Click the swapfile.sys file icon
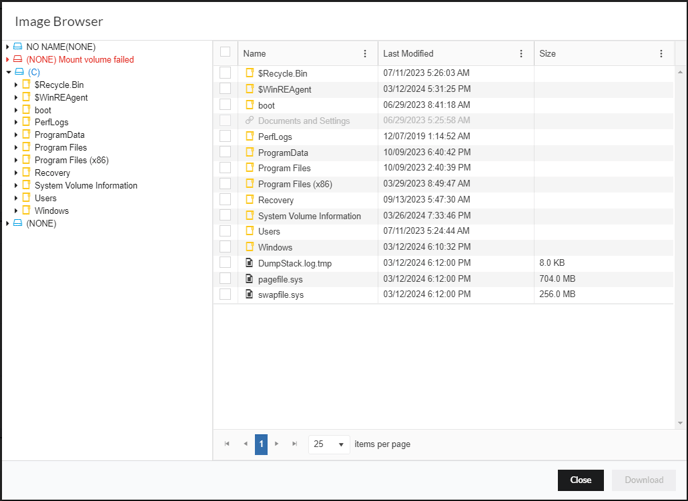Image resolution: width=688 pixels, height=501 pixels. click(249, 294)
